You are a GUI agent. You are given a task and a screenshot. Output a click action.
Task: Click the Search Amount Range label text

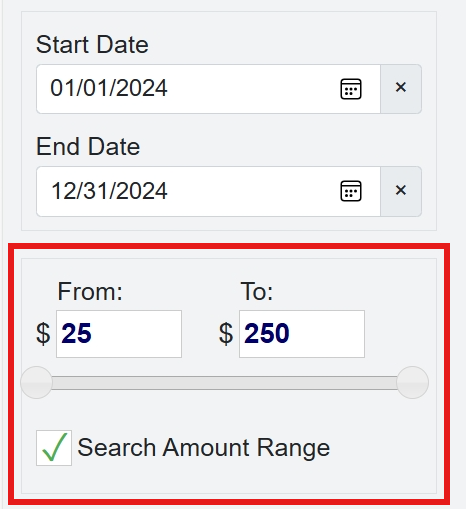204,448
